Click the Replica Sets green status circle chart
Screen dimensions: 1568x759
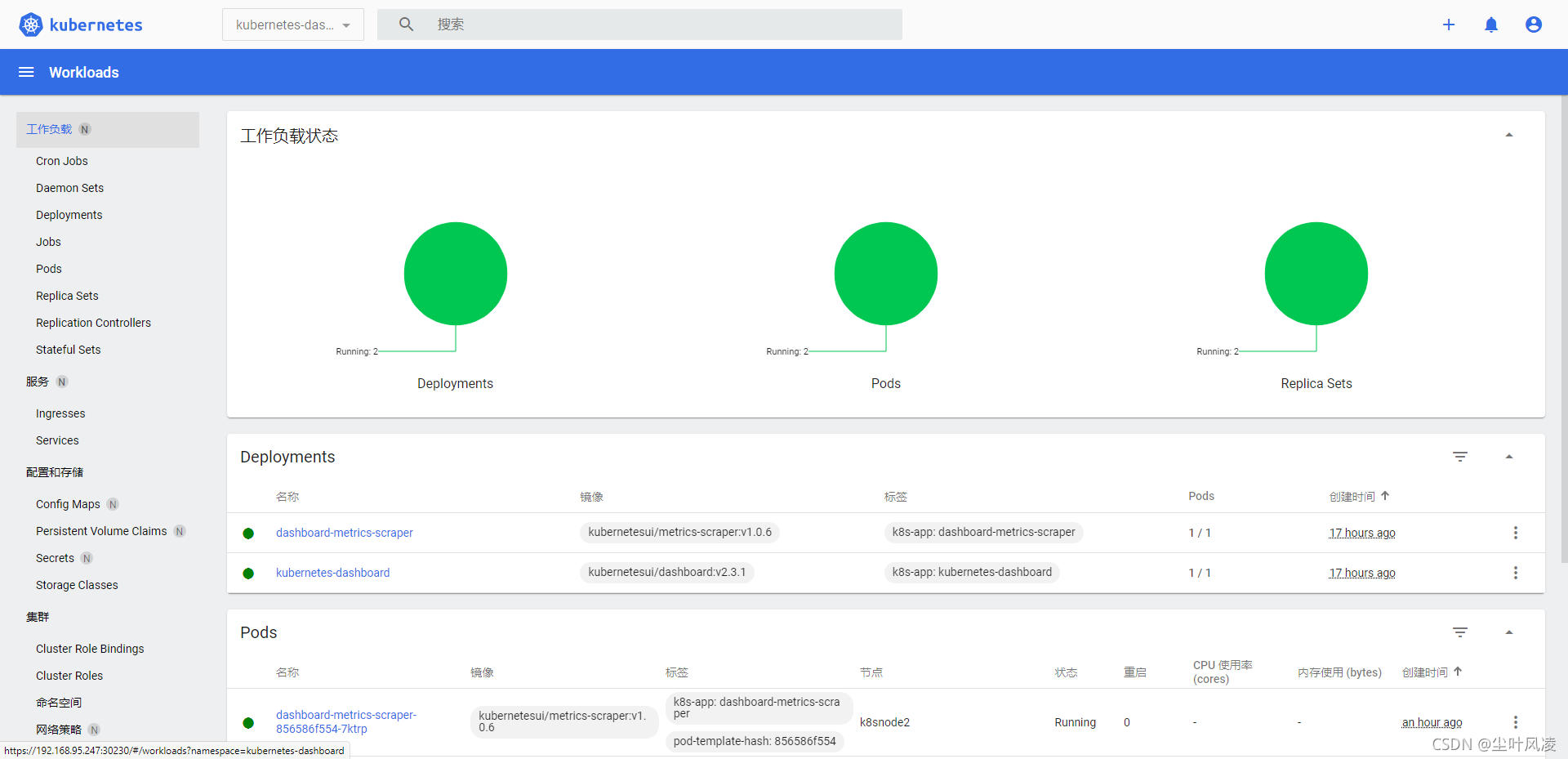tap(1316, 274)
